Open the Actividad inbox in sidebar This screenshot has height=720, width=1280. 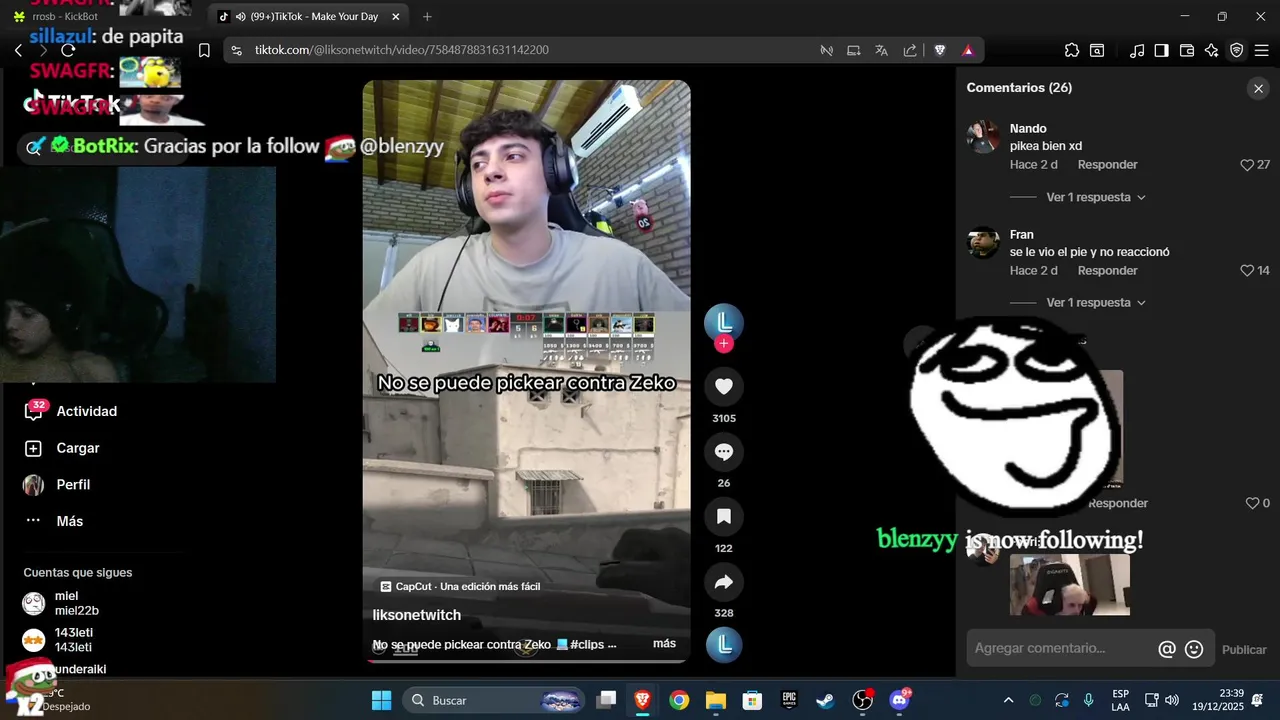click(x=70, y=411)
